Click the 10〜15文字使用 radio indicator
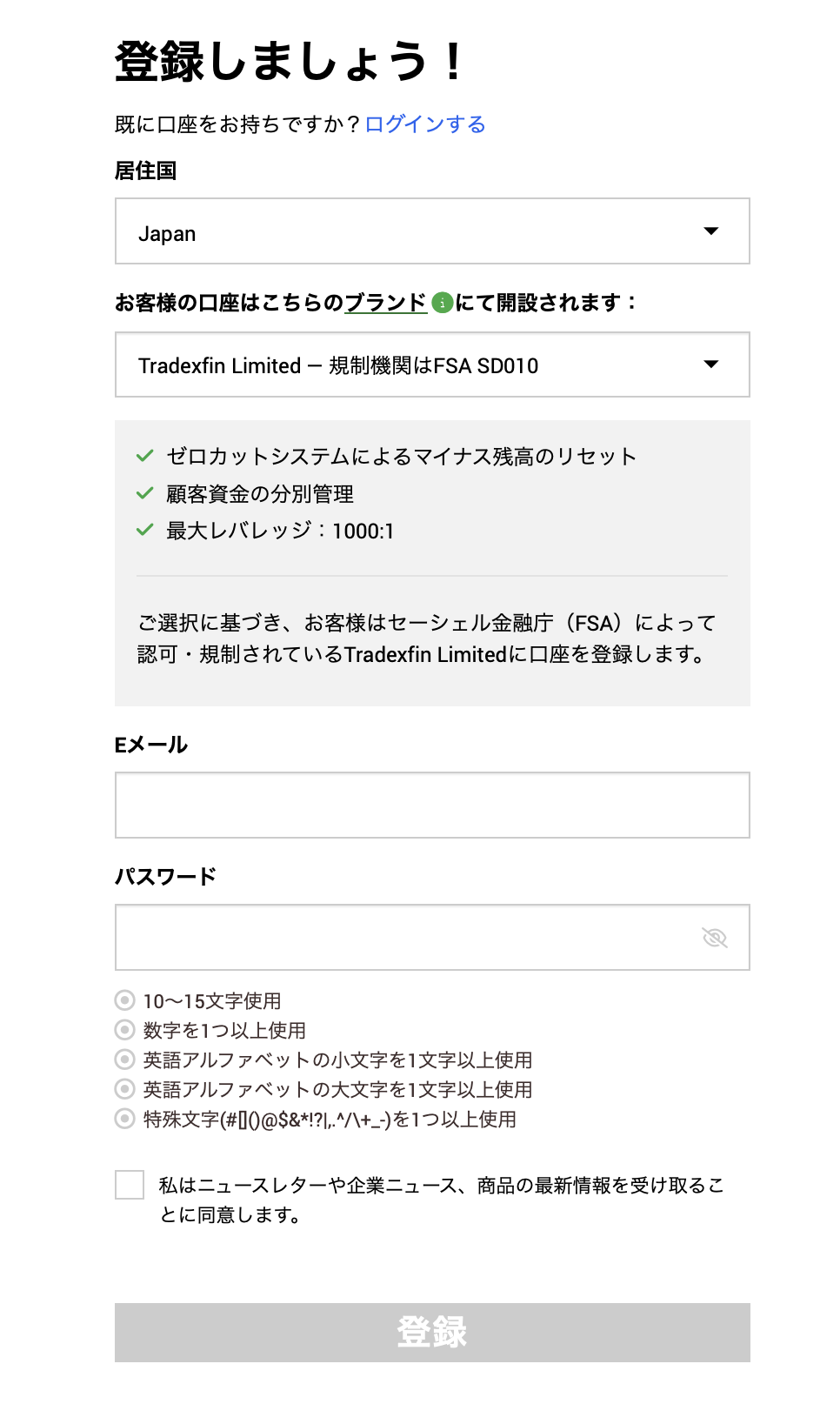Screen dimensions: 840x1404 (125, 1000)
